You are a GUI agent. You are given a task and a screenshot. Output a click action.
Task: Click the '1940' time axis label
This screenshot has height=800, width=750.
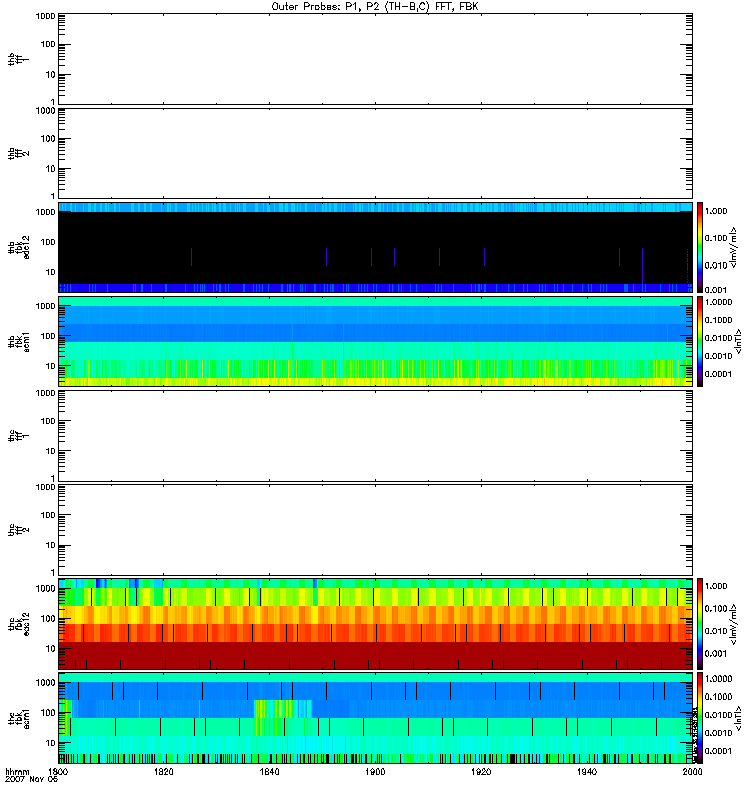click(x=587, y=771)
